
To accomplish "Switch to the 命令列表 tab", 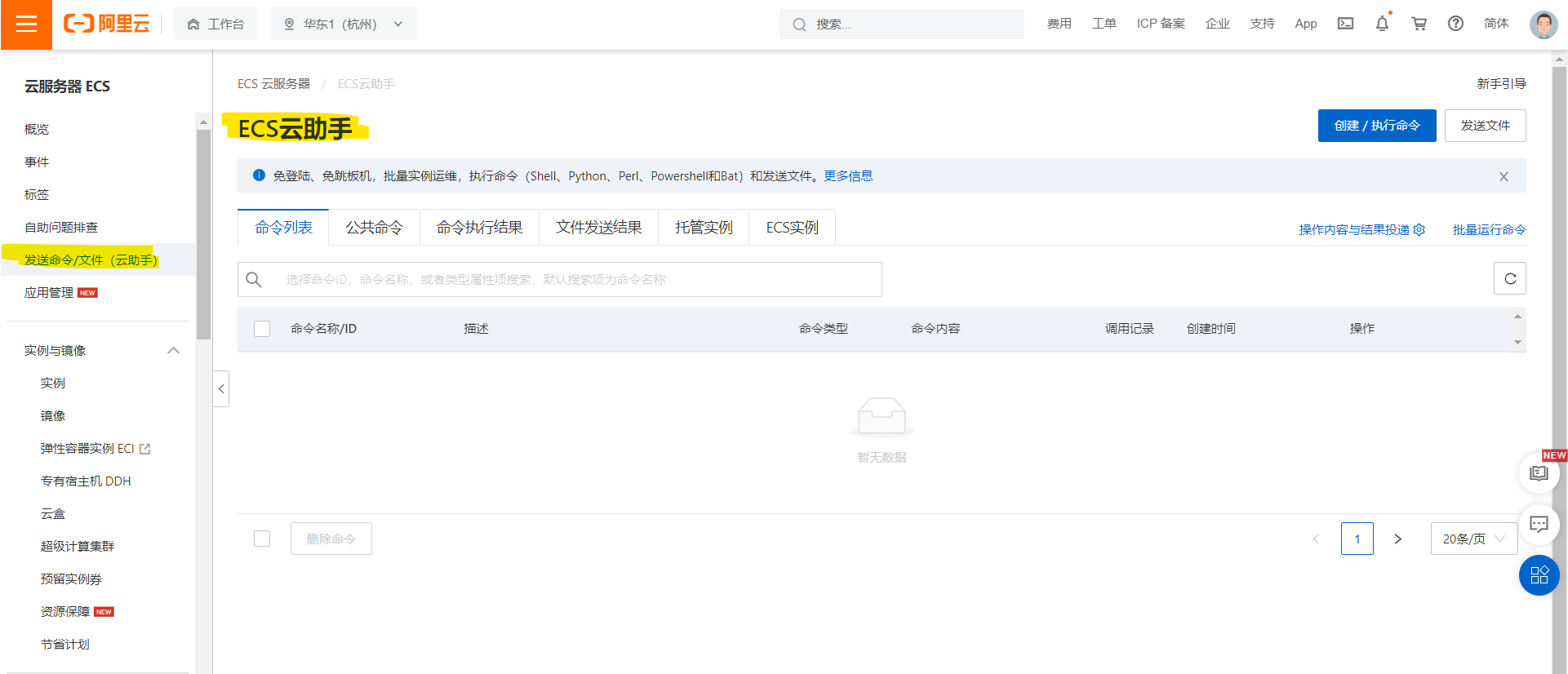I will click(x=283, y=227).
